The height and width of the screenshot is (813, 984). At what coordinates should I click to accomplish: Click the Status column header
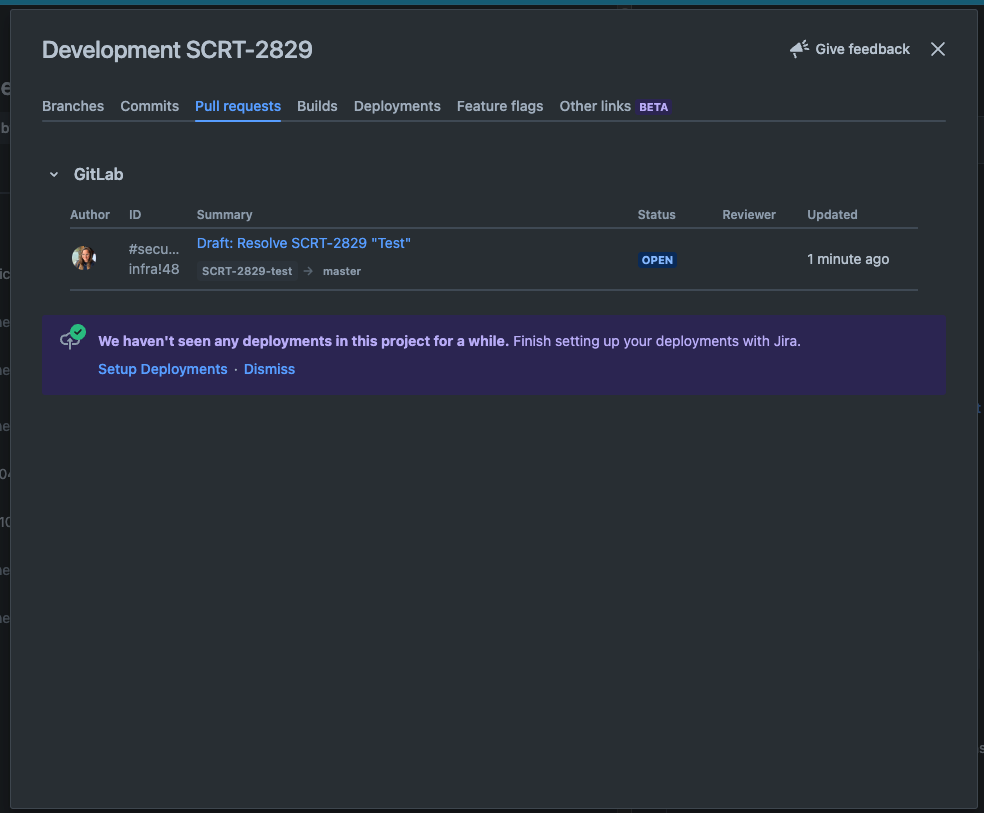click(x=656, y=215)
